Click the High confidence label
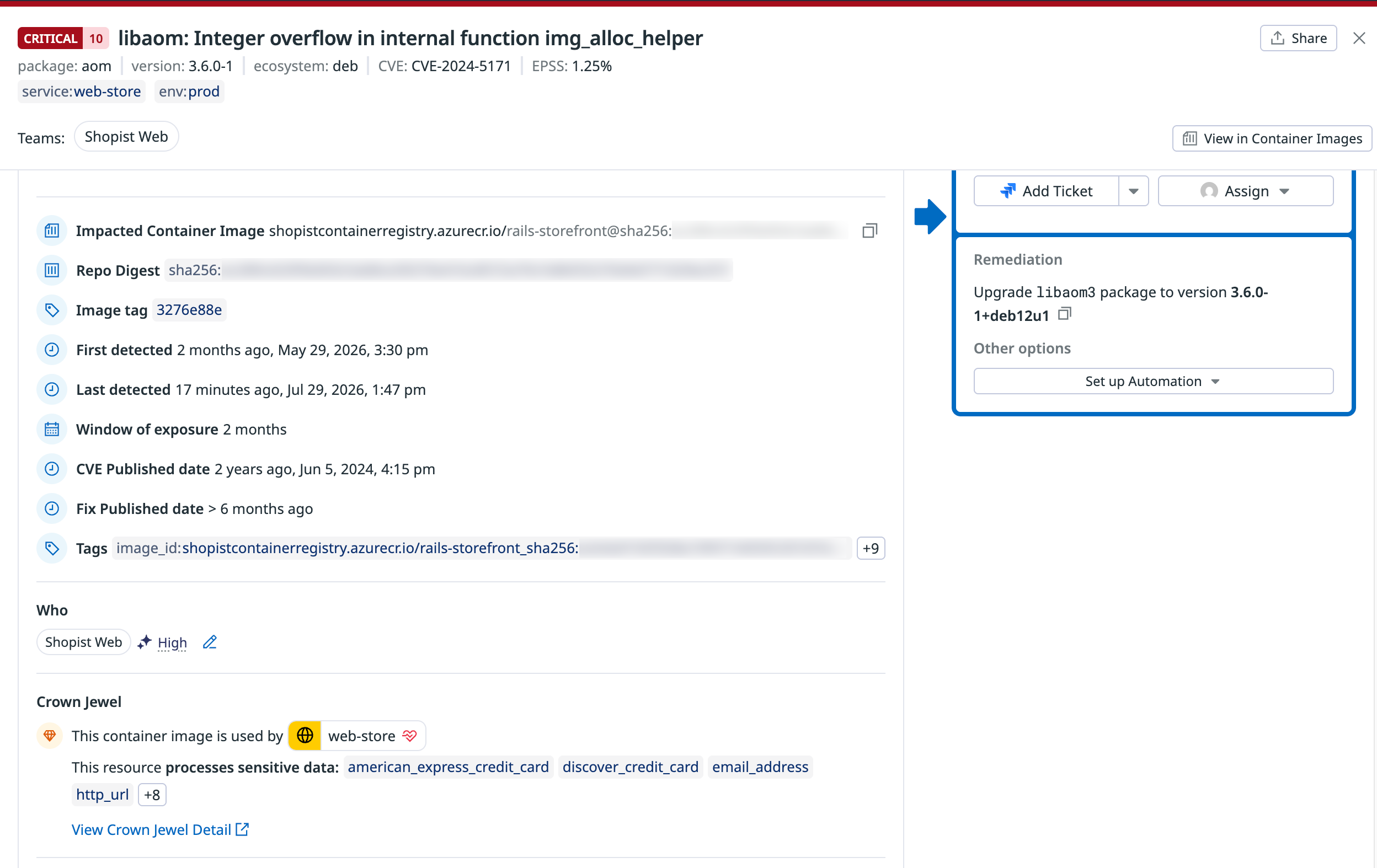The width and height of the screenshot is (1377, 868). (x=172, y=643)
